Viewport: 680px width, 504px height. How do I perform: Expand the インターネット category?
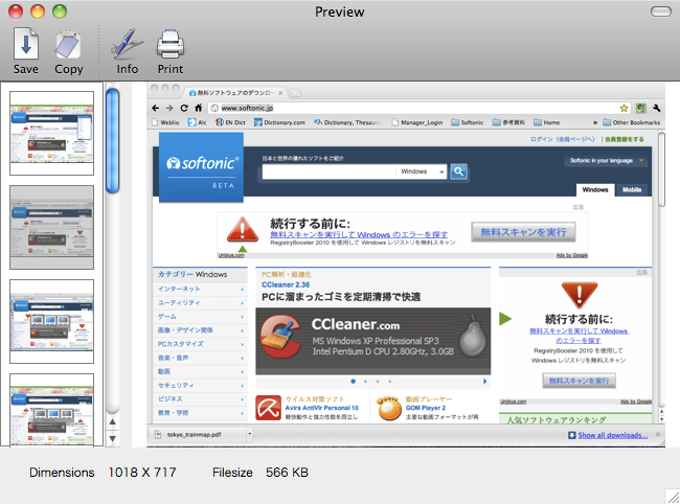(x=200, y=289)
